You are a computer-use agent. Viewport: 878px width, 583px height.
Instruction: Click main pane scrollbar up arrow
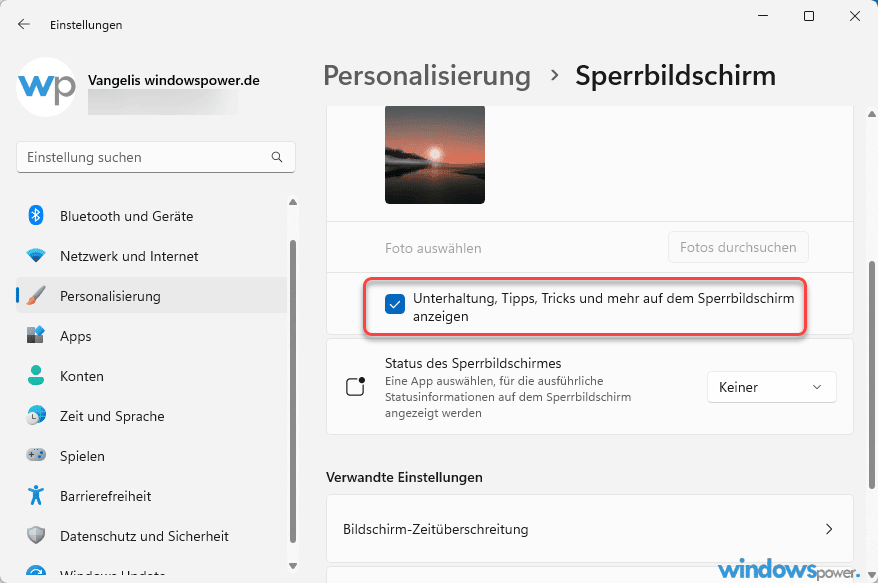click(x=871, y=114)
